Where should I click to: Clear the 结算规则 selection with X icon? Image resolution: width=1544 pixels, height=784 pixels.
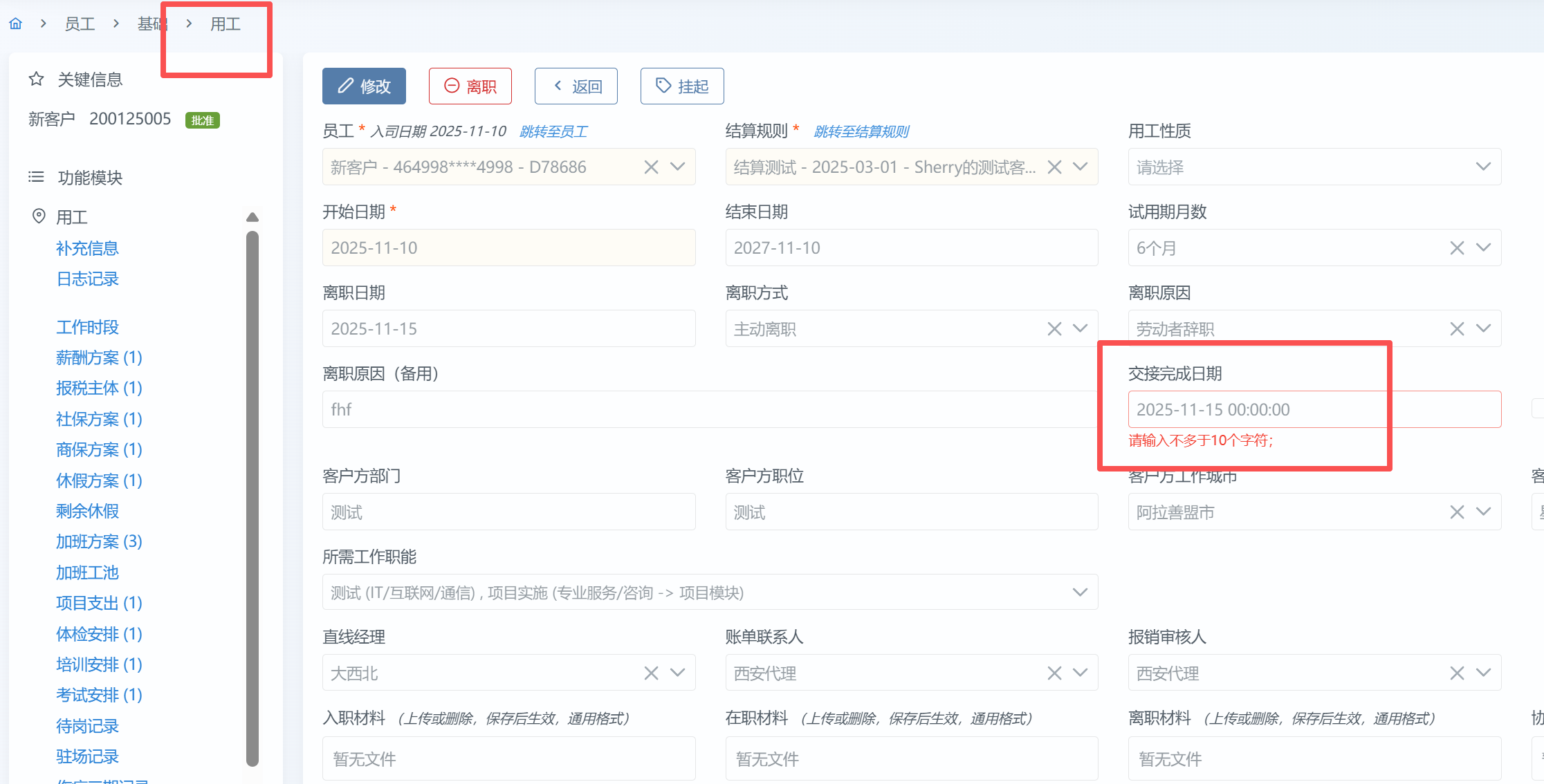[x=1054, y=167]
